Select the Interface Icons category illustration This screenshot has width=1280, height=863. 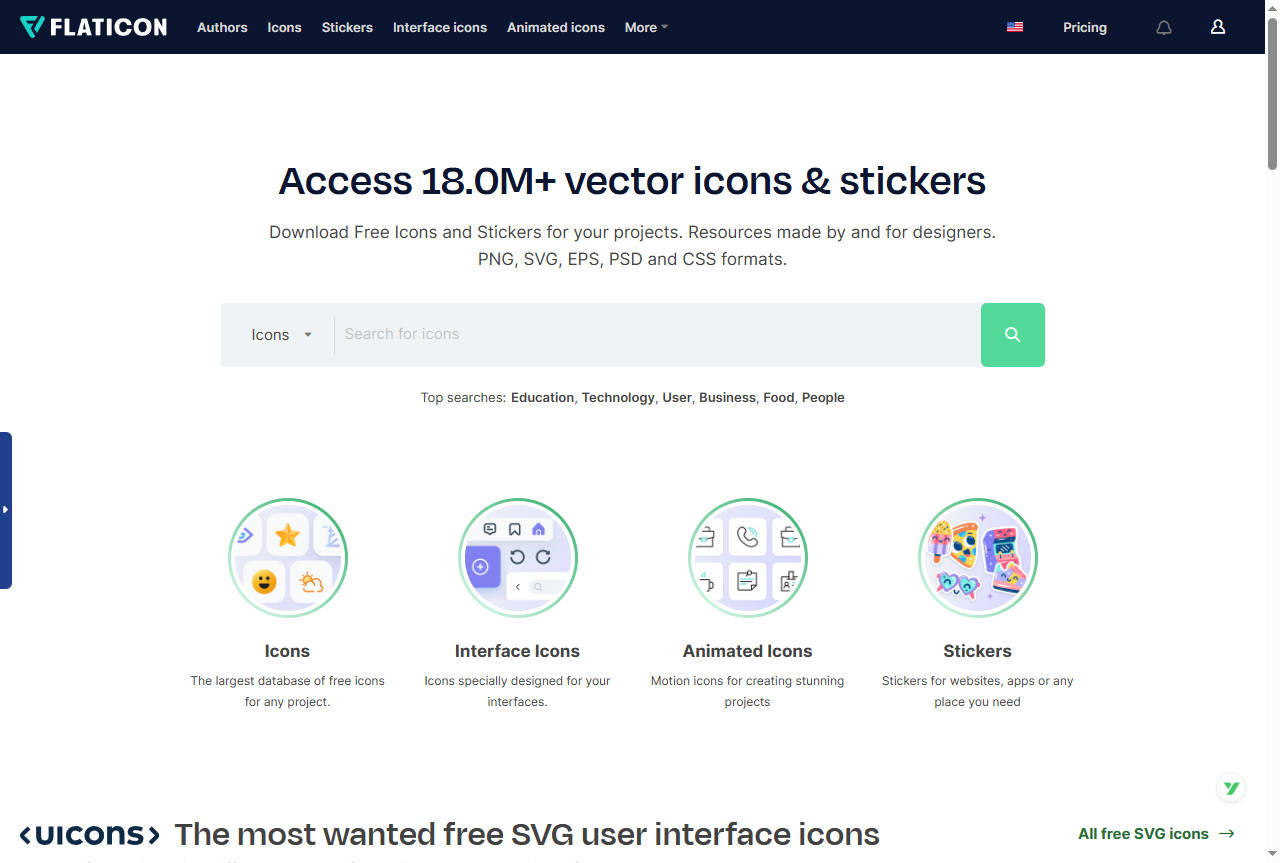pos(517,557)
